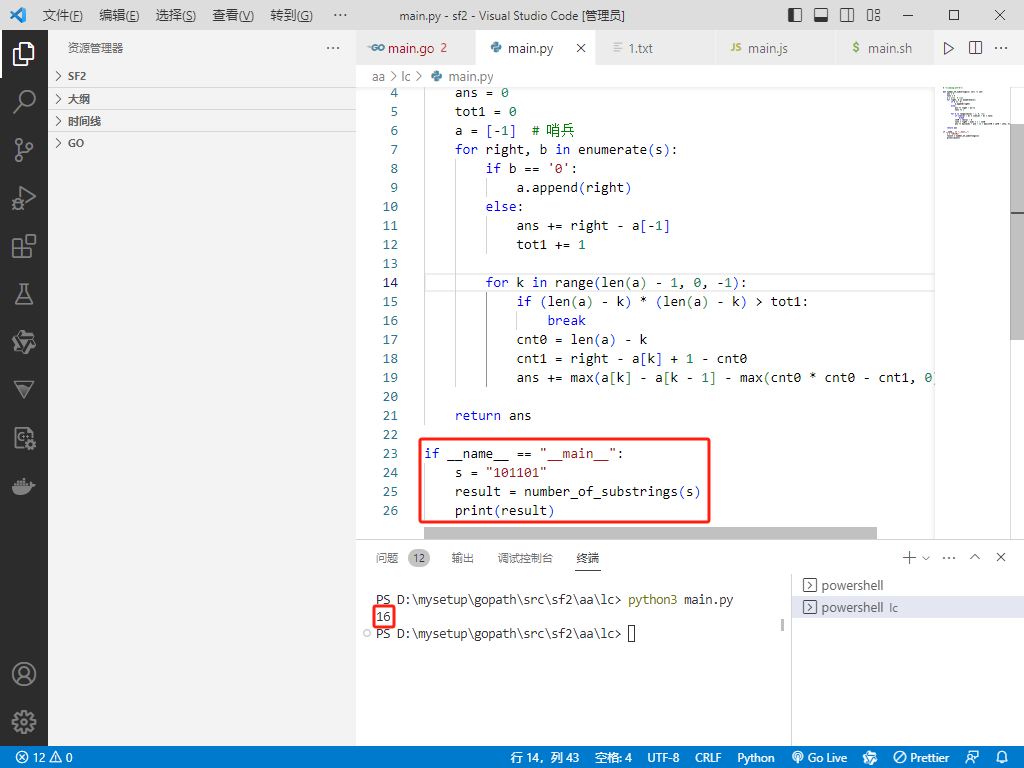1024x768 pixels.
Task: Open the Testing flask icon
Action: point(24,295)
